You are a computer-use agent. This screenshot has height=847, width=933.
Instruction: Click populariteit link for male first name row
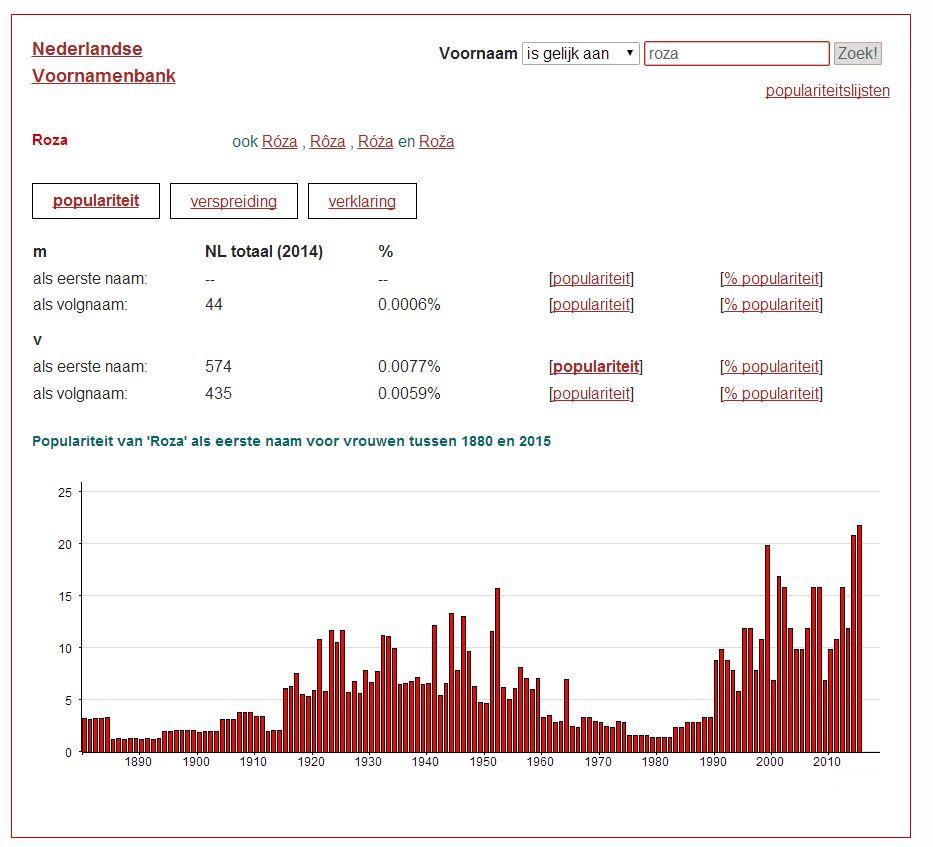(x=591, y=279)
